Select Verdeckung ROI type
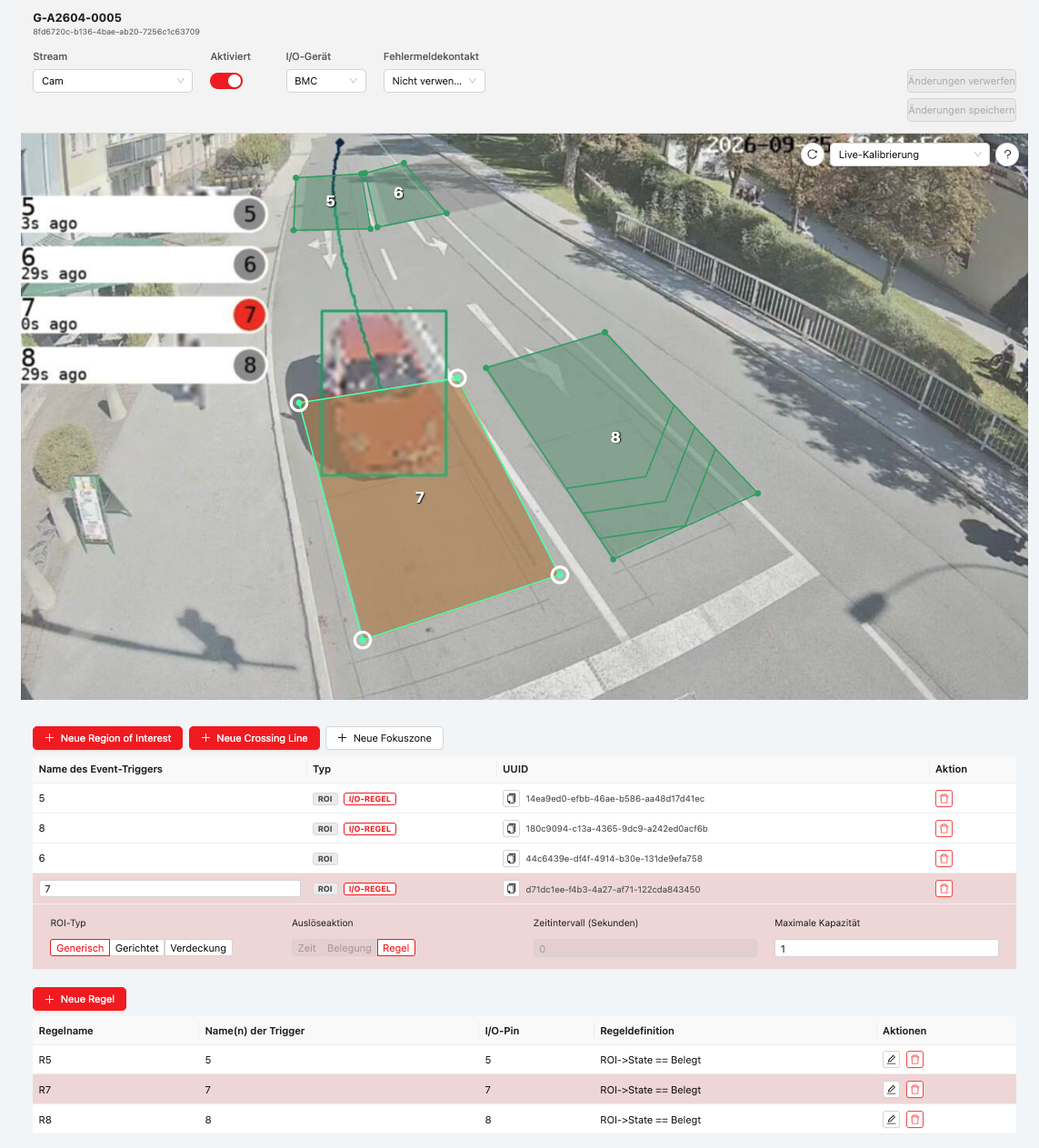The width and height of the screenshot is (1039, 1148). [198, 948]
